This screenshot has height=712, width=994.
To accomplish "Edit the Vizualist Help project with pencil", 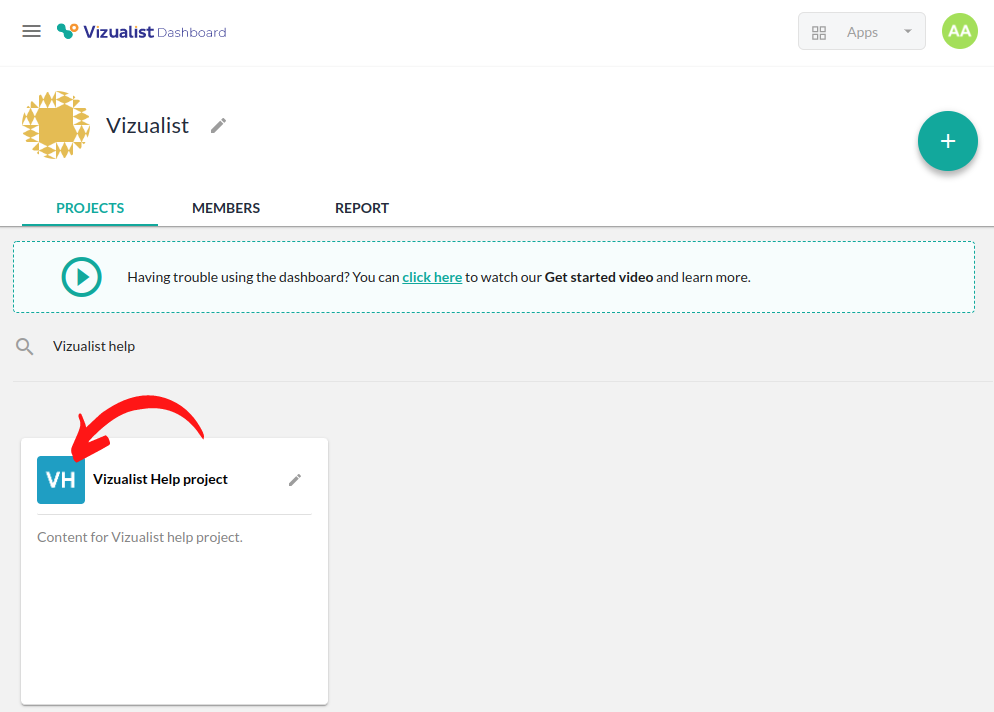I will [295, 480].
